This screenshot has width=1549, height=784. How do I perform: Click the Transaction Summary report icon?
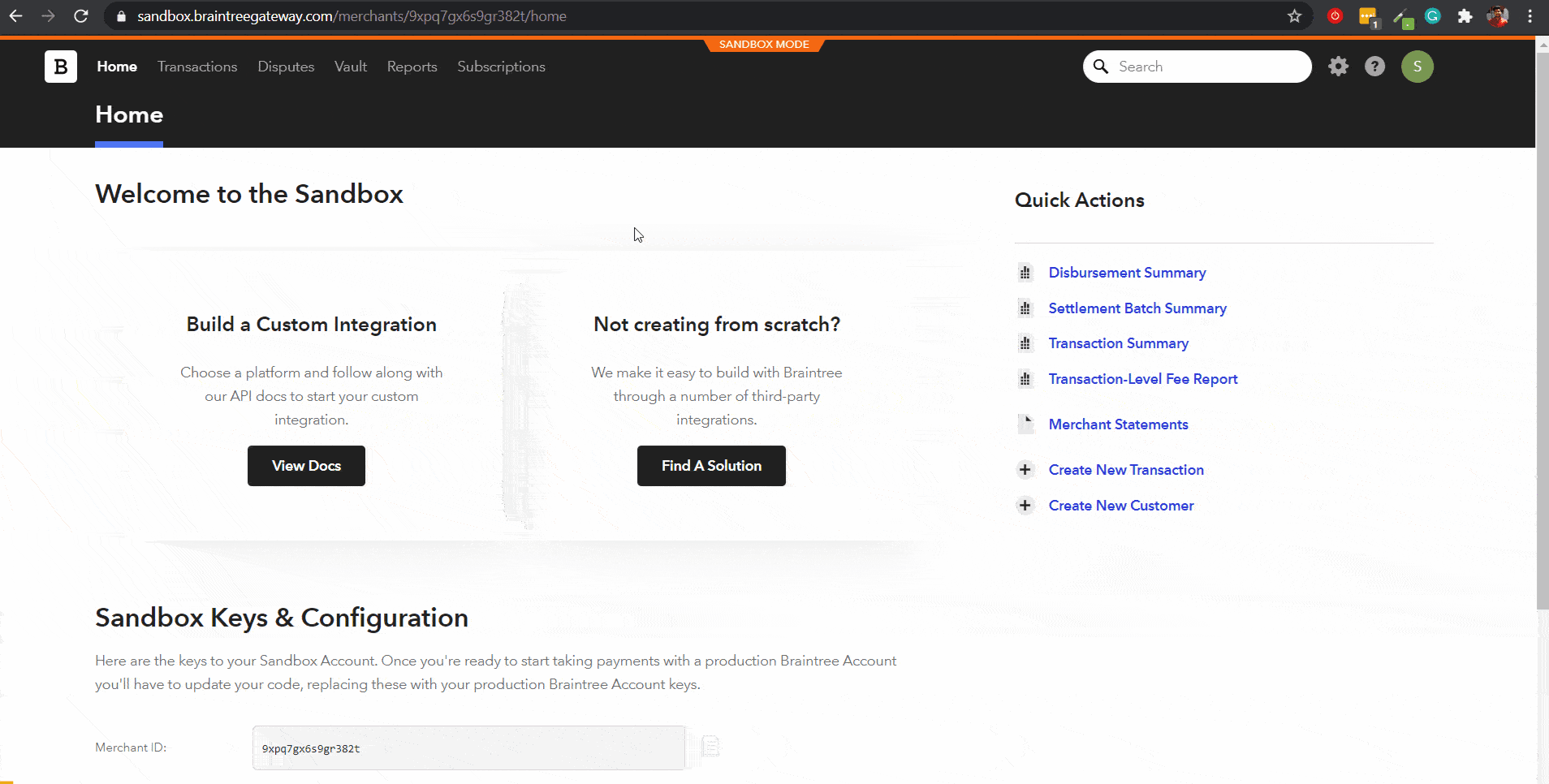pyautogui.click(x=1025, y=343)
